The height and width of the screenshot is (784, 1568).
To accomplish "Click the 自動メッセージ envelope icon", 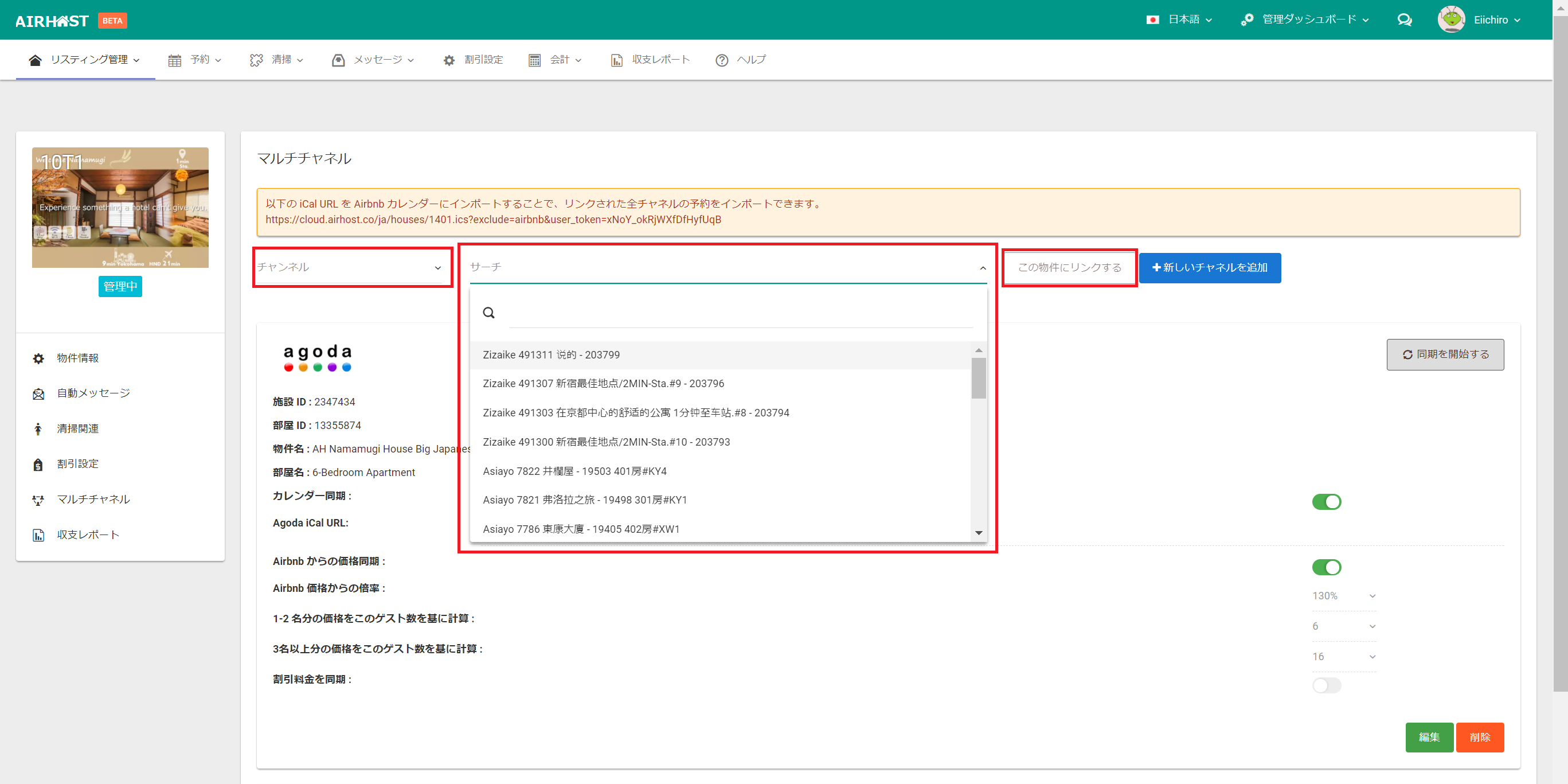I will click(38, 394).
